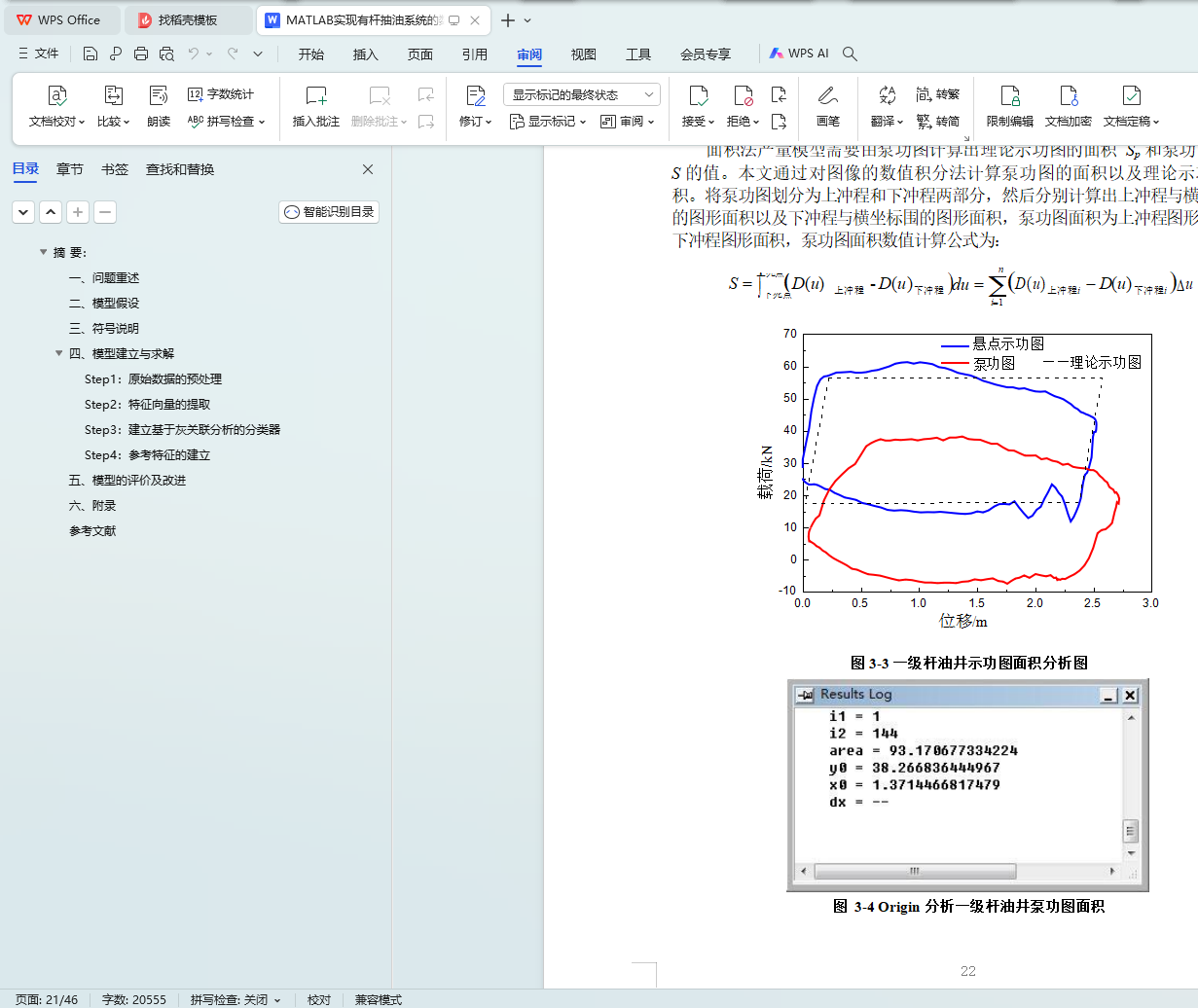The height and width of the screenshot is (1008, 1198).
Task: Open the 文件 menu
Action: tap(39, 54)
